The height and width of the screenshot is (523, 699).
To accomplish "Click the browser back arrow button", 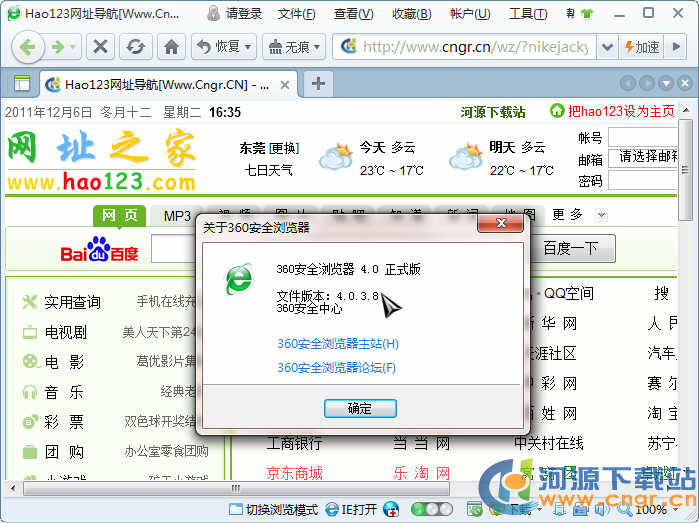I will coord(27,47).
